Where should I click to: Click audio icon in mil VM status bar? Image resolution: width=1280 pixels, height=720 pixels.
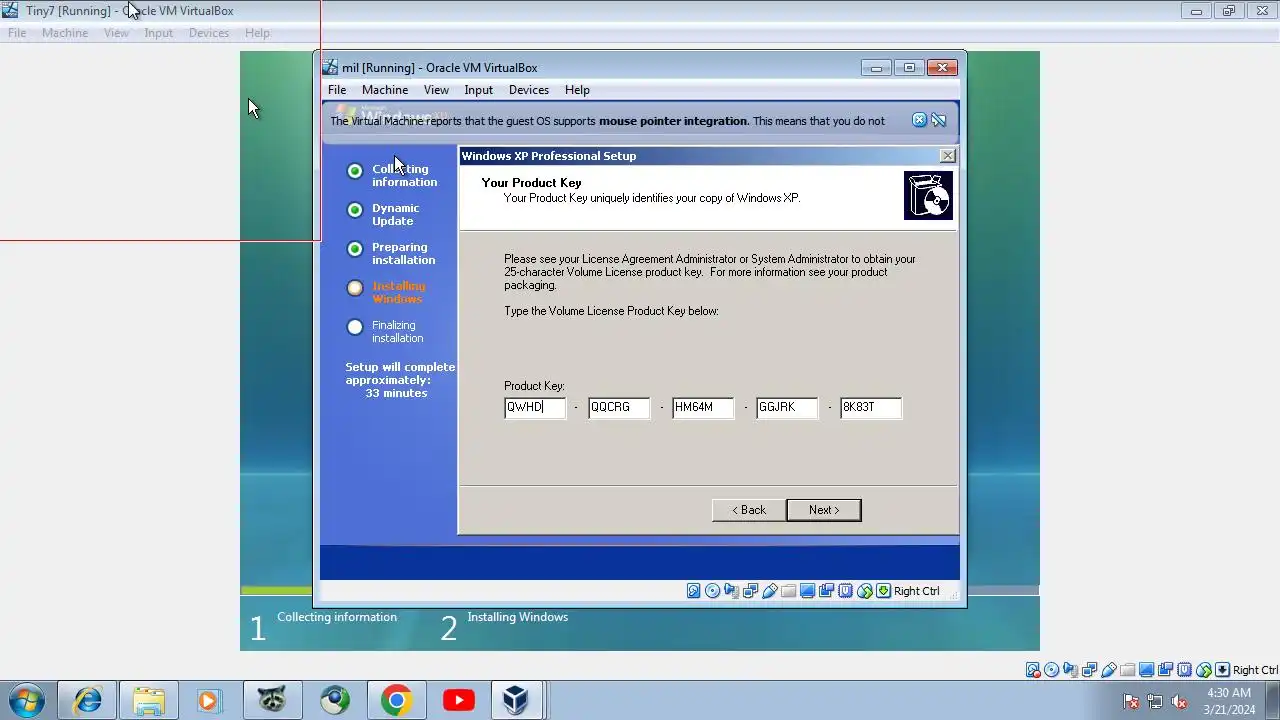tap(731, 591)
